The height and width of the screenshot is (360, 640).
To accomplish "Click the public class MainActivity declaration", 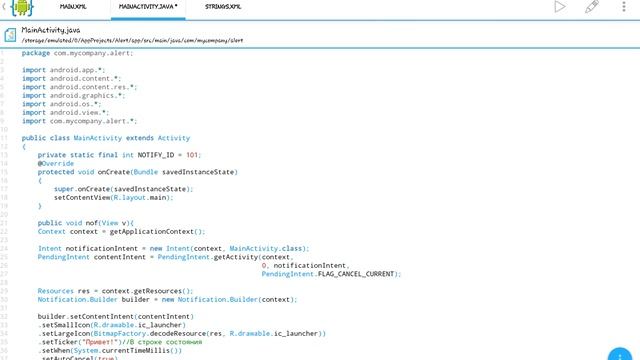I will tap(106, 138).
